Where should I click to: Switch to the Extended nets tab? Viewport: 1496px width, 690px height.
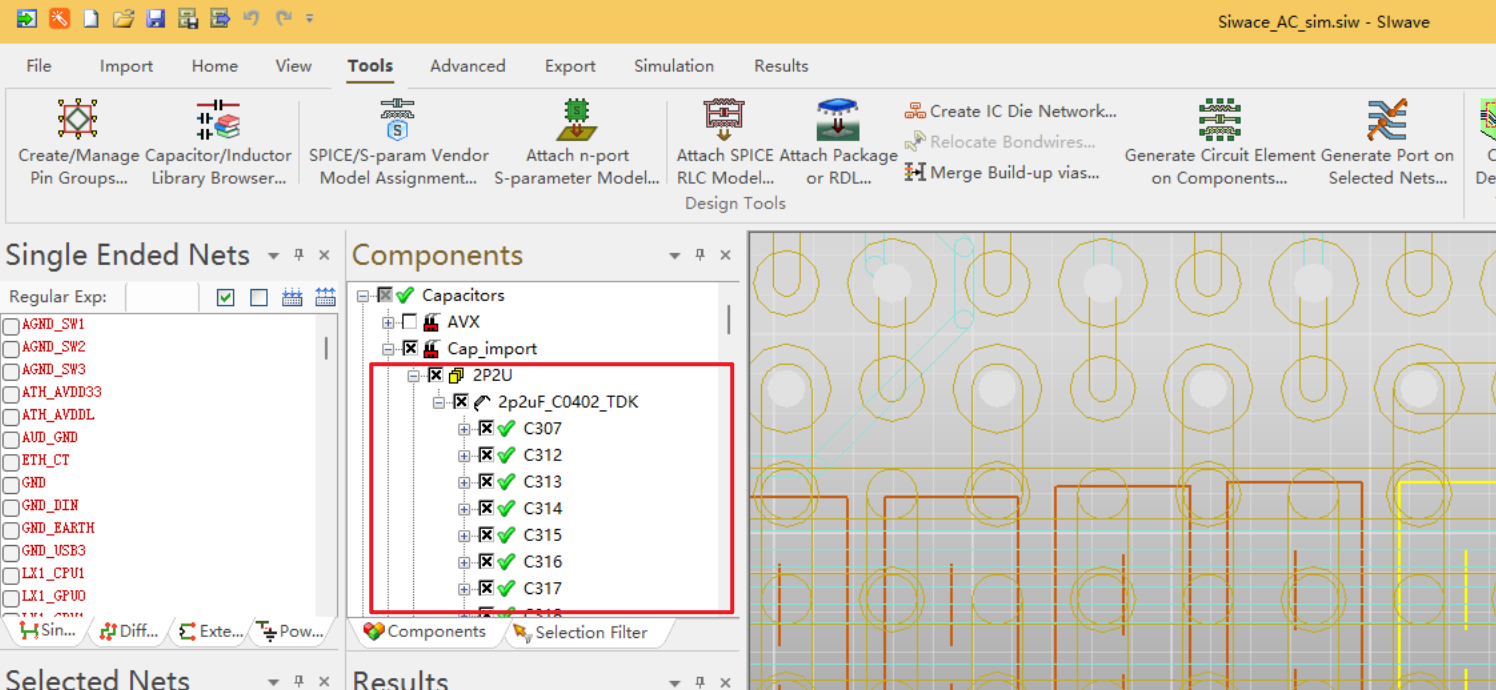[x=211, y=631]
